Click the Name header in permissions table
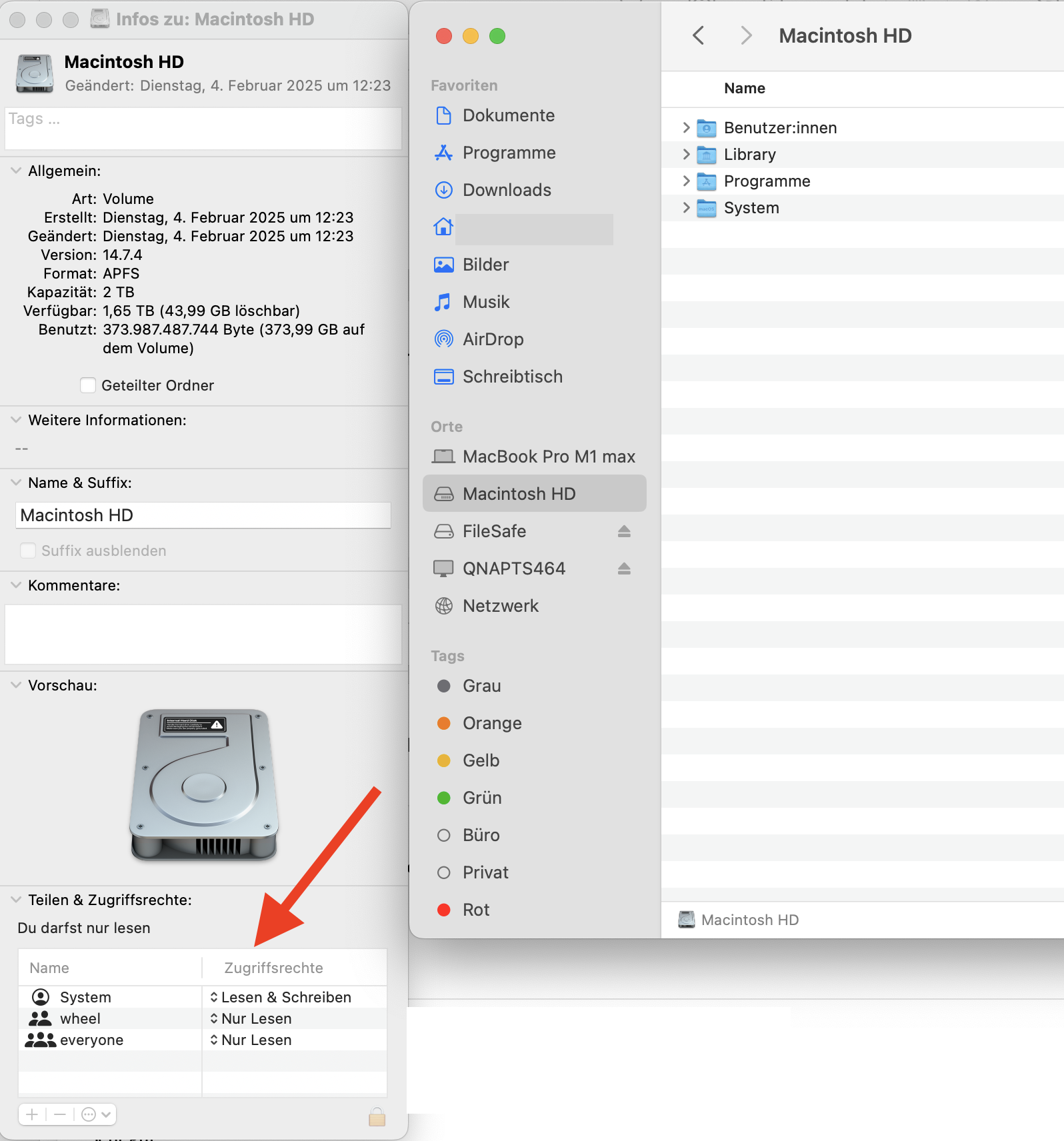The image size is (1064, 1141). coord(49,968)
